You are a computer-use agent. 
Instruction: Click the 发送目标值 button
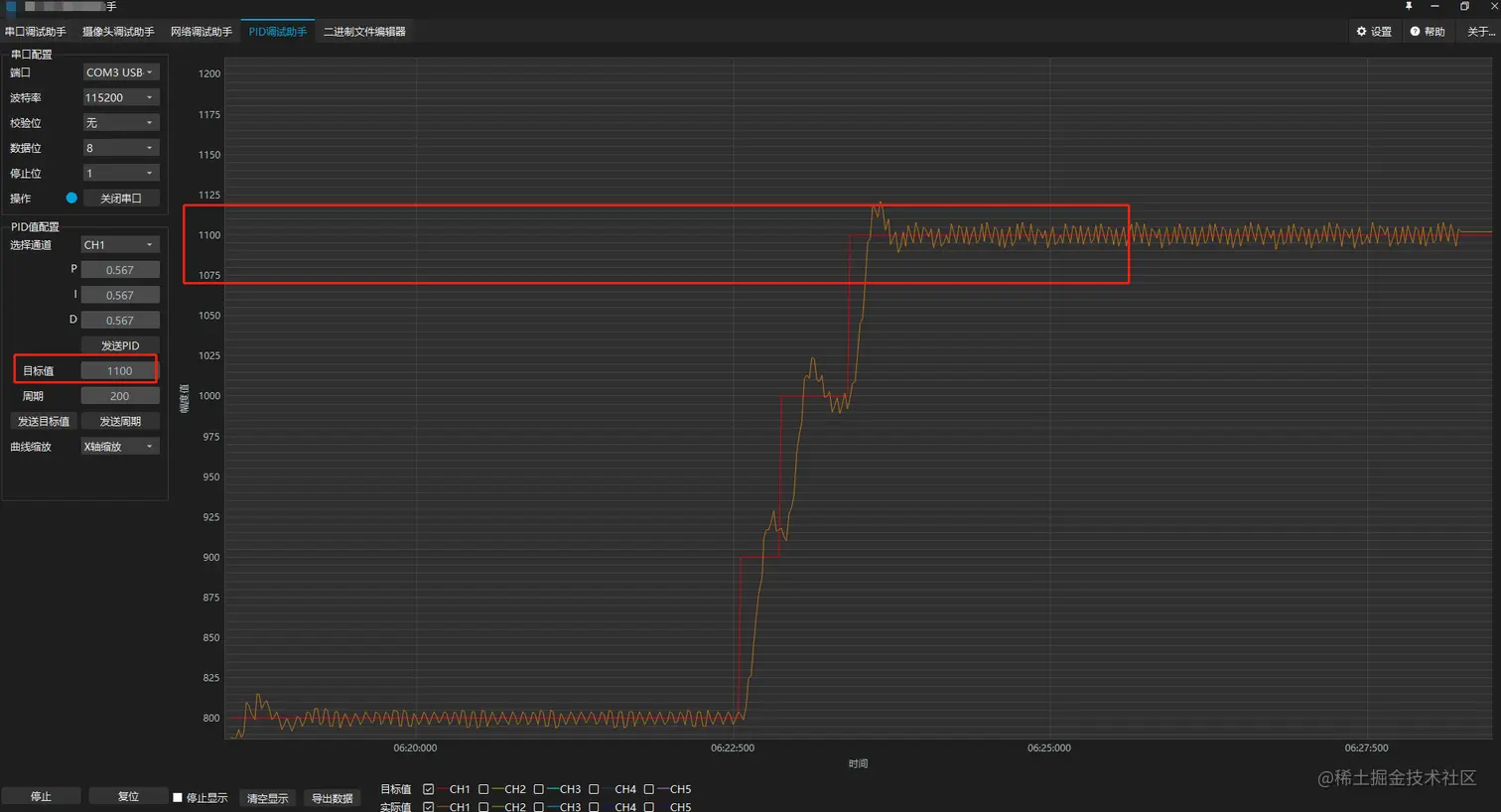(x=44, y=421)
